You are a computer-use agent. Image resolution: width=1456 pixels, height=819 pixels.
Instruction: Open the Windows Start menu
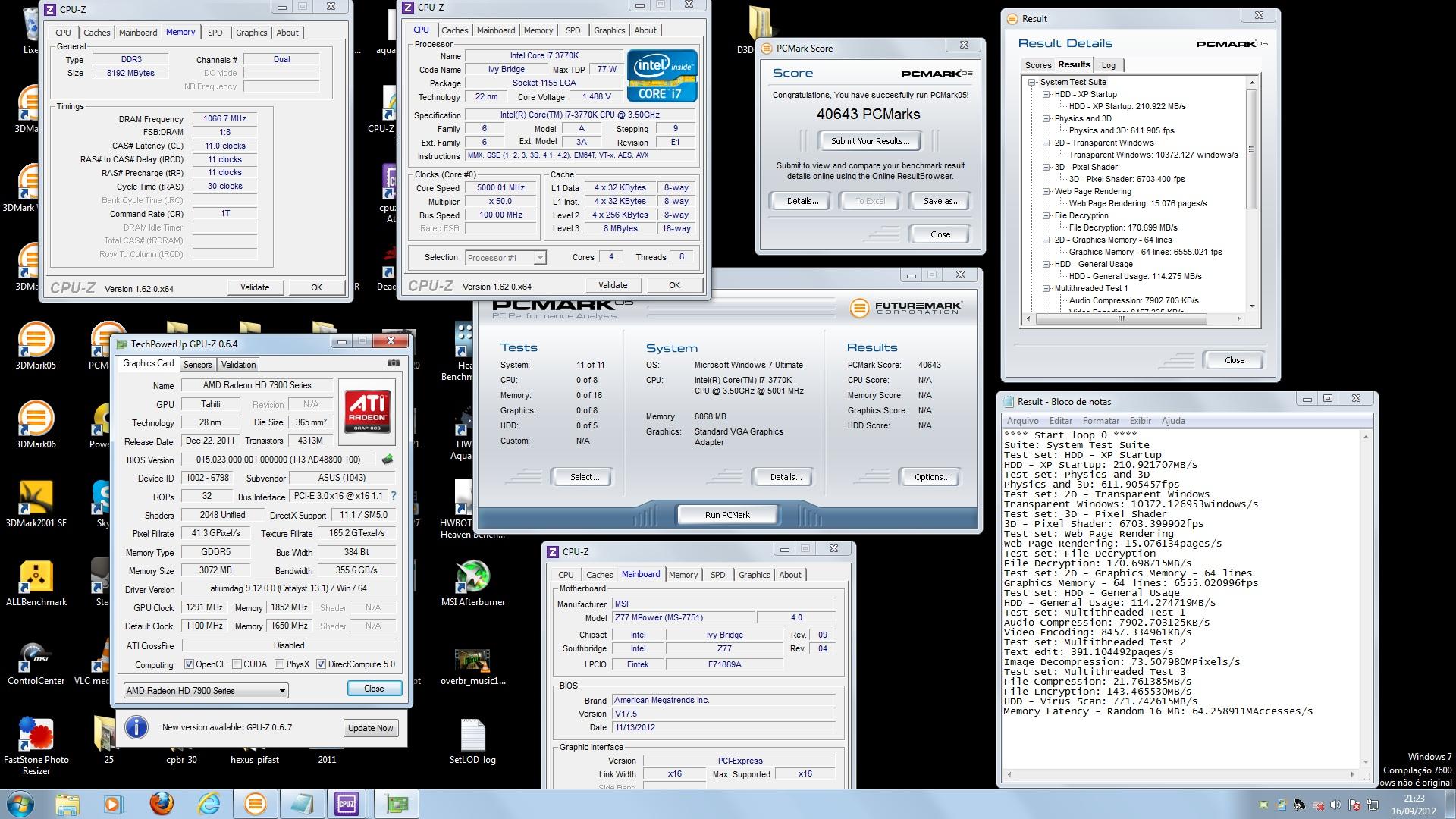pyautogui.click(x=20, y=804)
